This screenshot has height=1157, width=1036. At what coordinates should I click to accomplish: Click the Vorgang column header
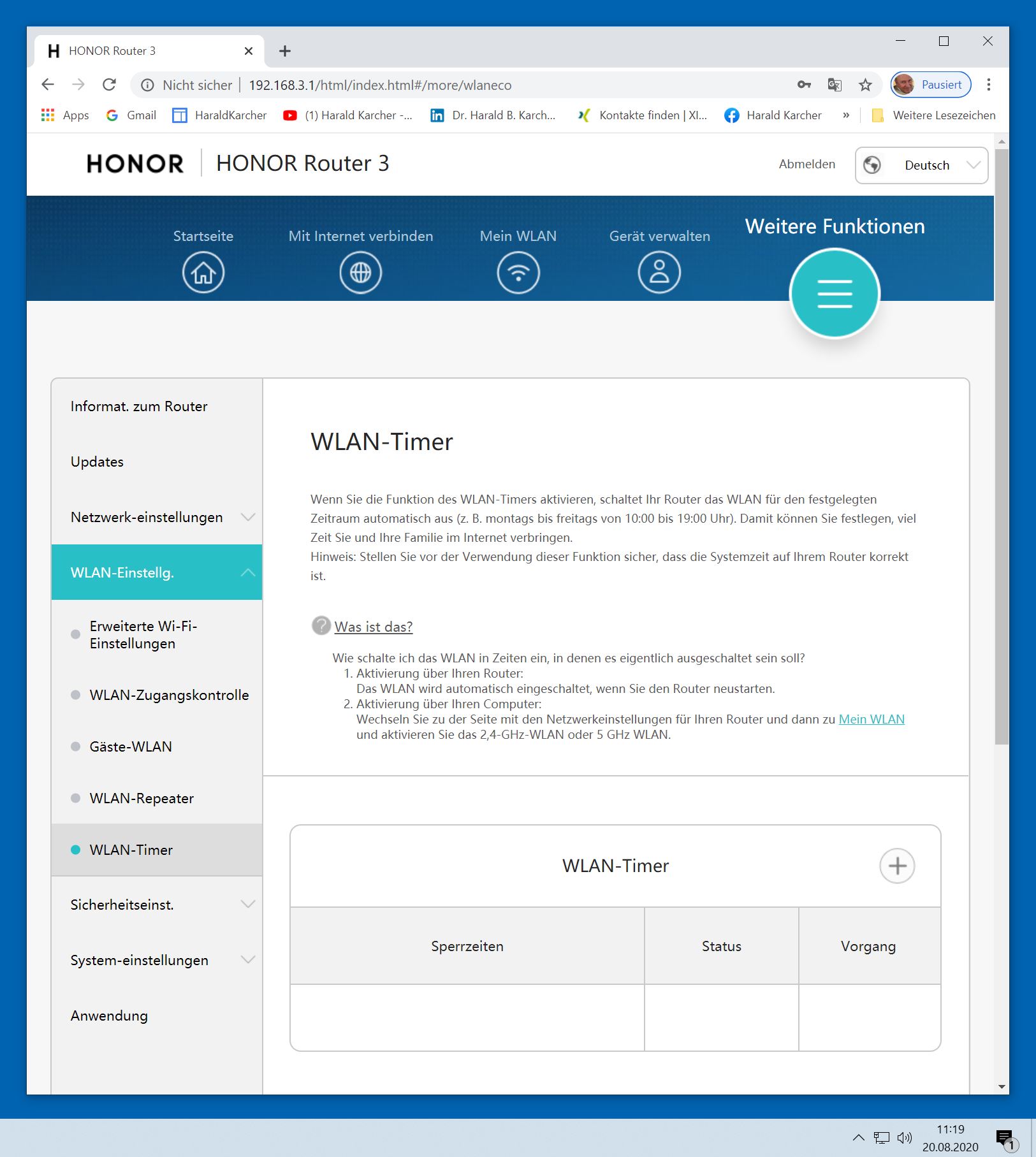pyautogui.click(x=870, y=946)
